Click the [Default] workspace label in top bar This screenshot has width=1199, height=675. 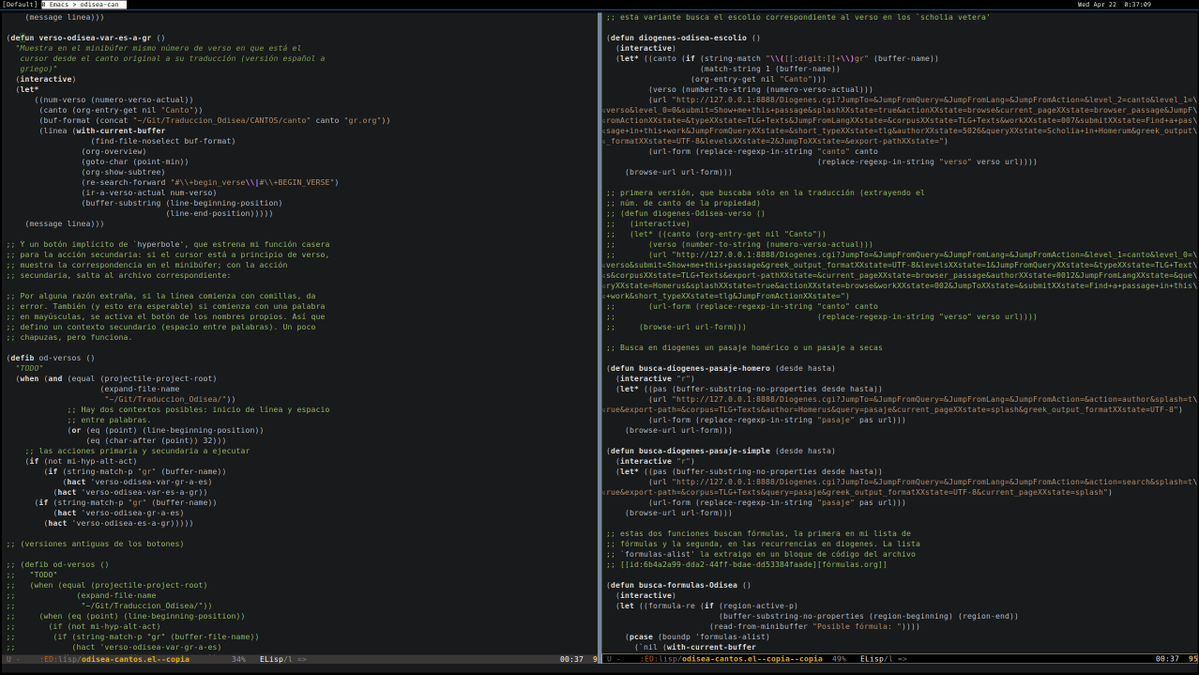(x=20, y=5)
